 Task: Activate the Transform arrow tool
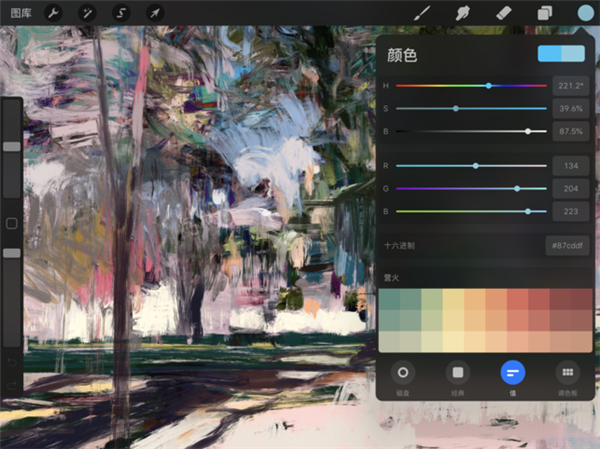click(x=155, y=13)
